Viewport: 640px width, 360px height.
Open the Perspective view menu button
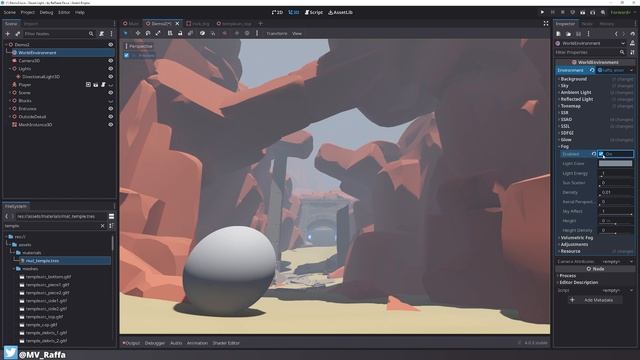(139, 46)
